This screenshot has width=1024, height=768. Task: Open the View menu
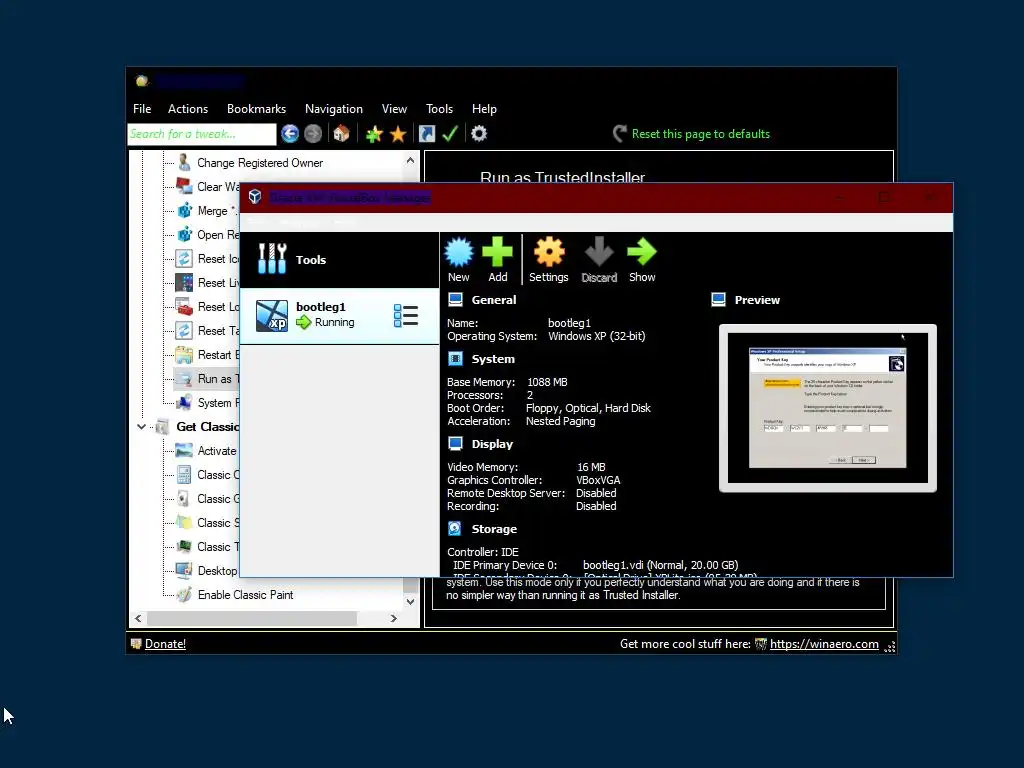(x=394, y=109)
